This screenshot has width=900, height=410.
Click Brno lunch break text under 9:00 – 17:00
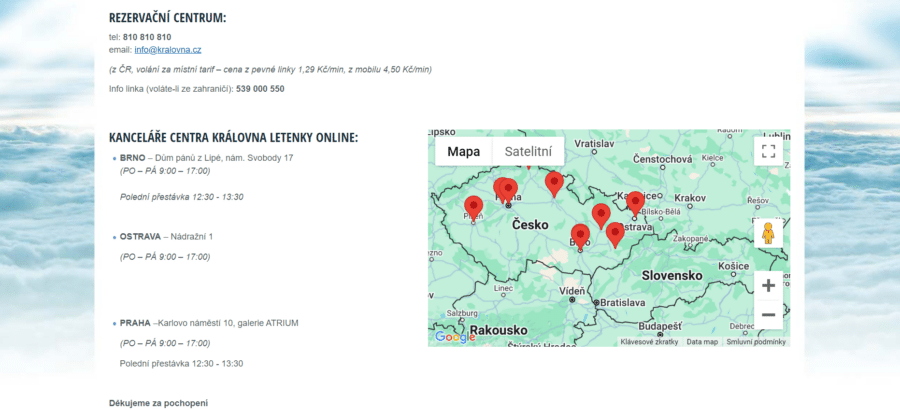click(x=181, y=197)
